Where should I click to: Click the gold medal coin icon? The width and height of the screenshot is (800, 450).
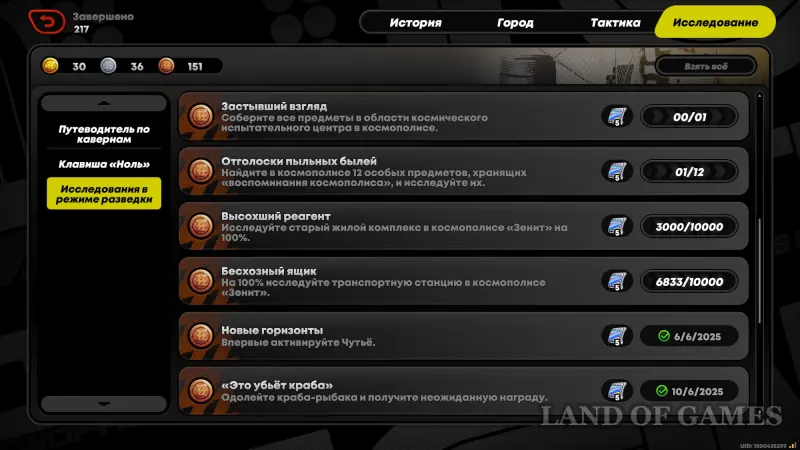click(x=50, y=66)
